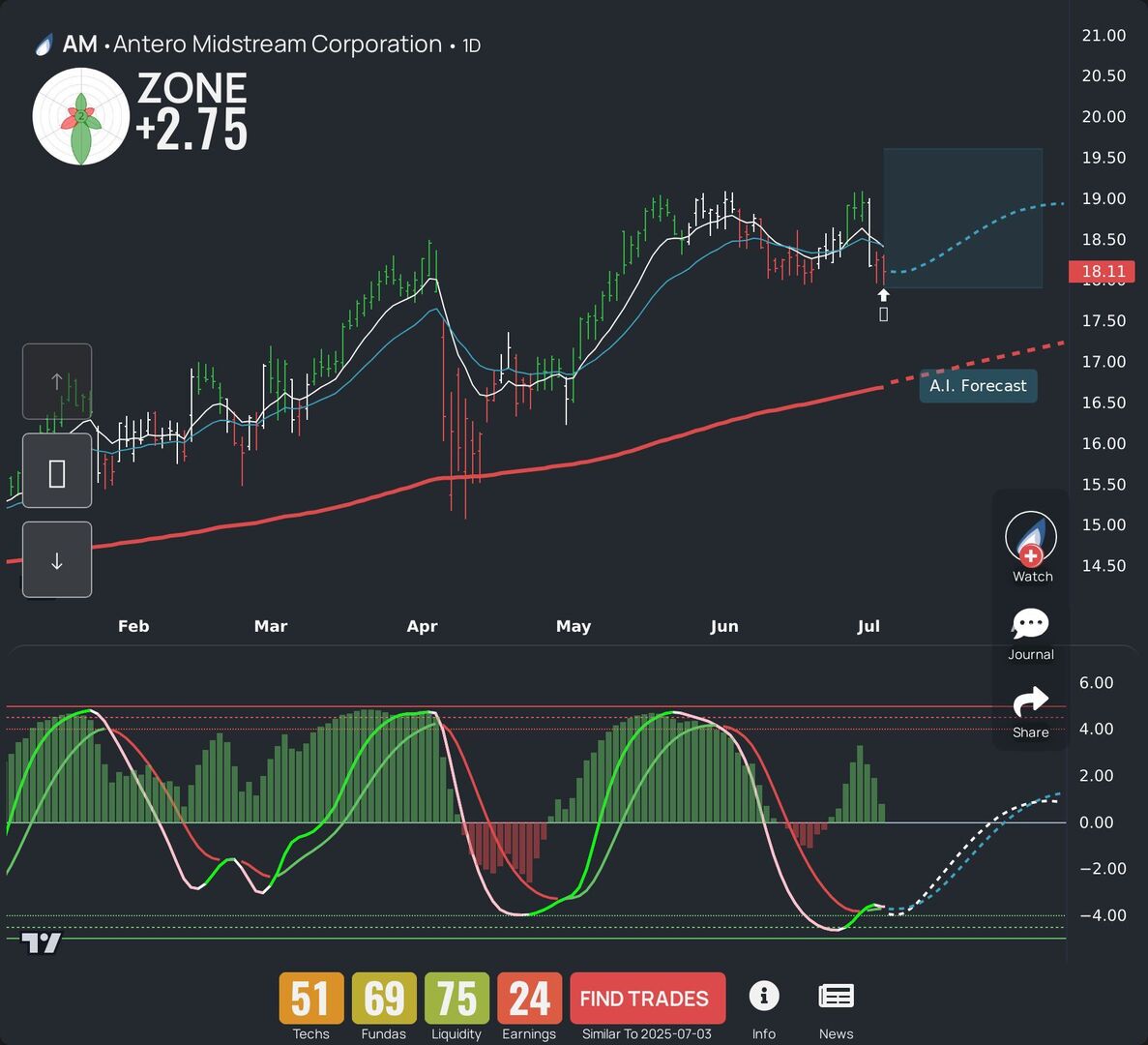Click the Mar label on time axis
This screenshot has width=1148, height=1045.
(270, 626)
